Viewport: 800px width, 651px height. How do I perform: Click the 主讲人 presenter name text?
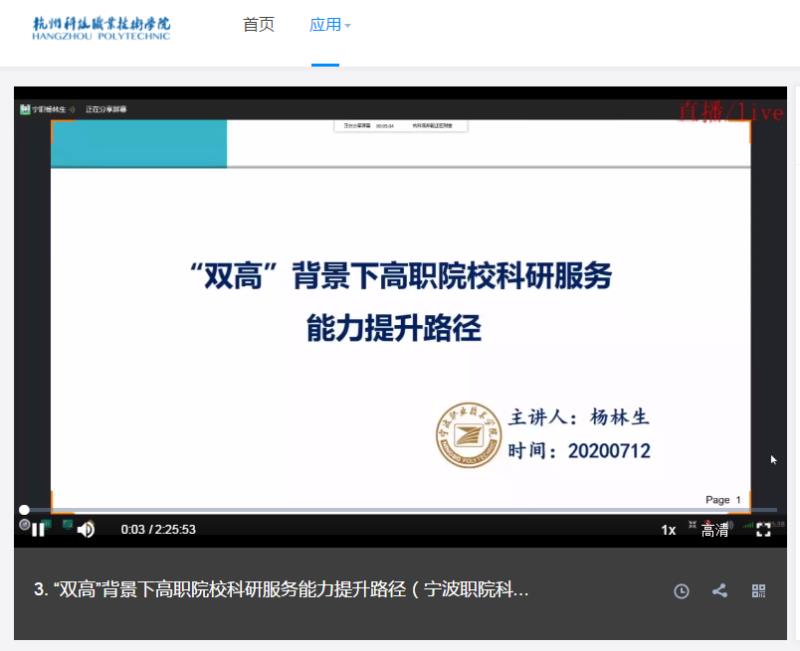(x=579, y=416)
